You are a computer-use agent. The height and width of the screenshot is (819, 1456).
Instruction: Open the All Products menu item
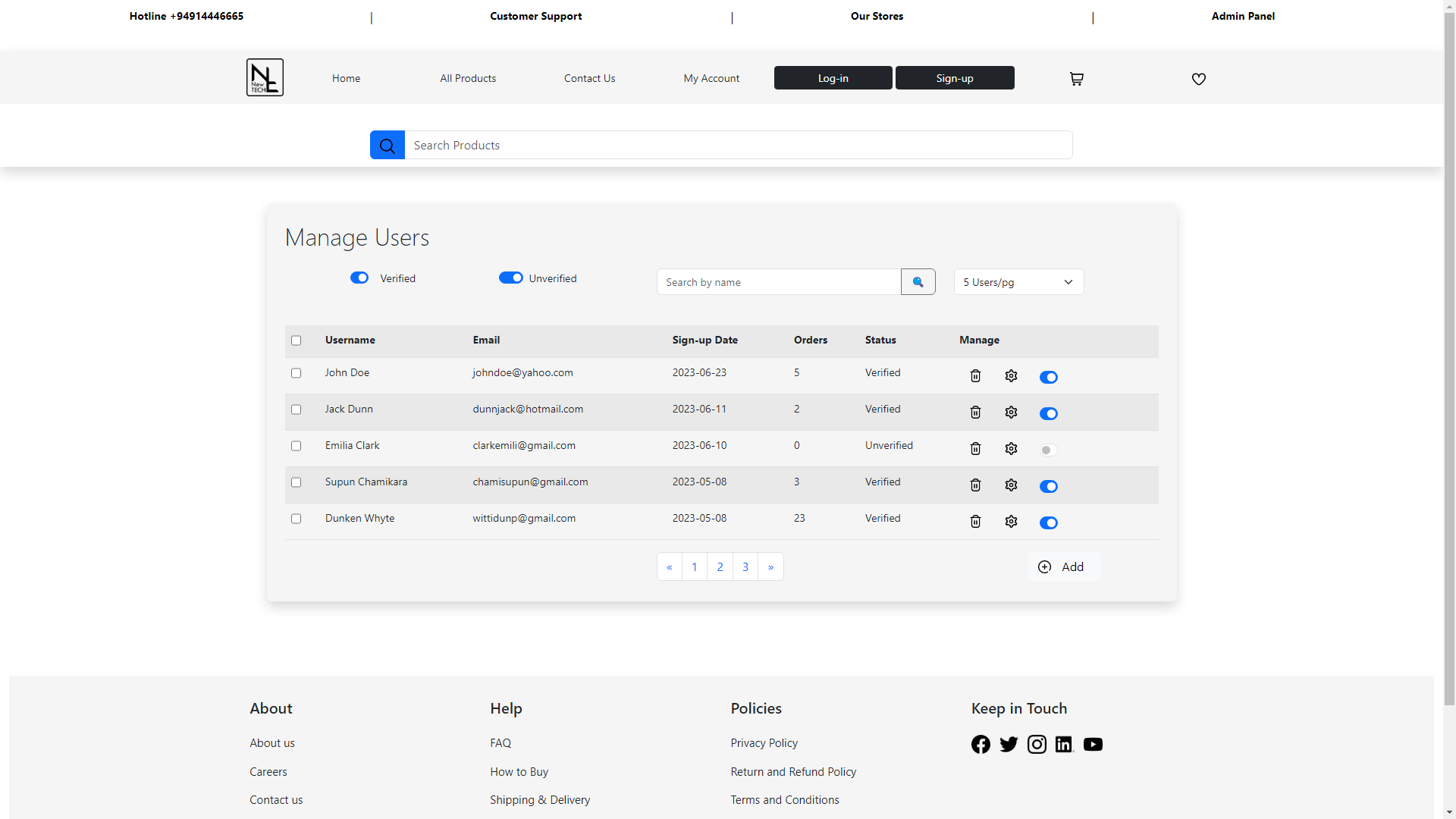tap(468, 78)
